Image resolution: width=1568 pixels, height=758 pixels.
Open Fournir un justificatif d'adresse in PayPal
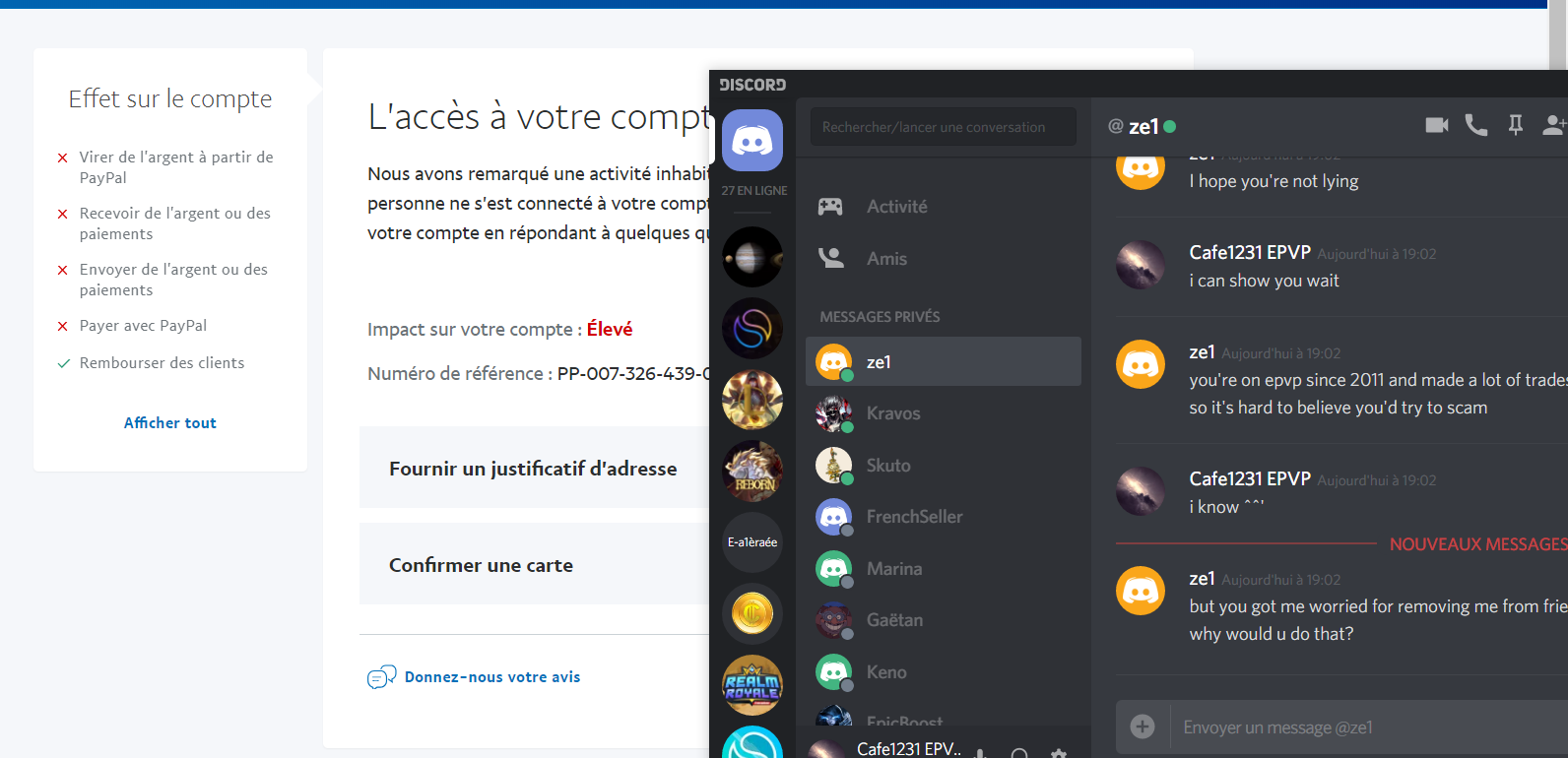[x=535, y=468]
